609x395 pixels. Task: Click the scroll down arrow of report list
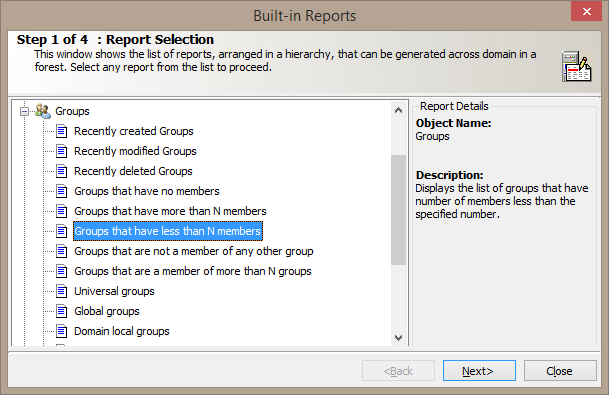click(x=398, y=338)
